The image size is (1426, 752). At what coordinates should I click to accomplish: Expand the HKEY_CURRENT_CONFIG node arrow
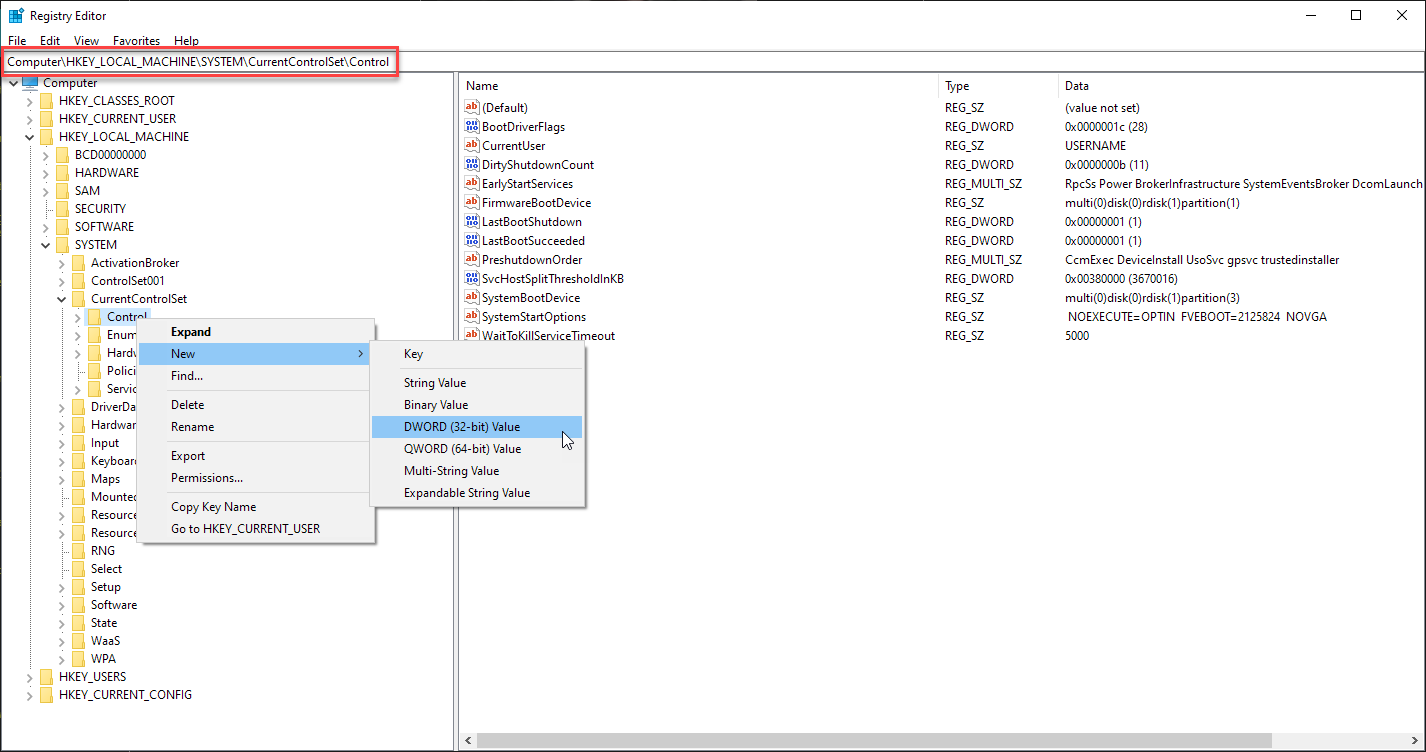point(29,695)
